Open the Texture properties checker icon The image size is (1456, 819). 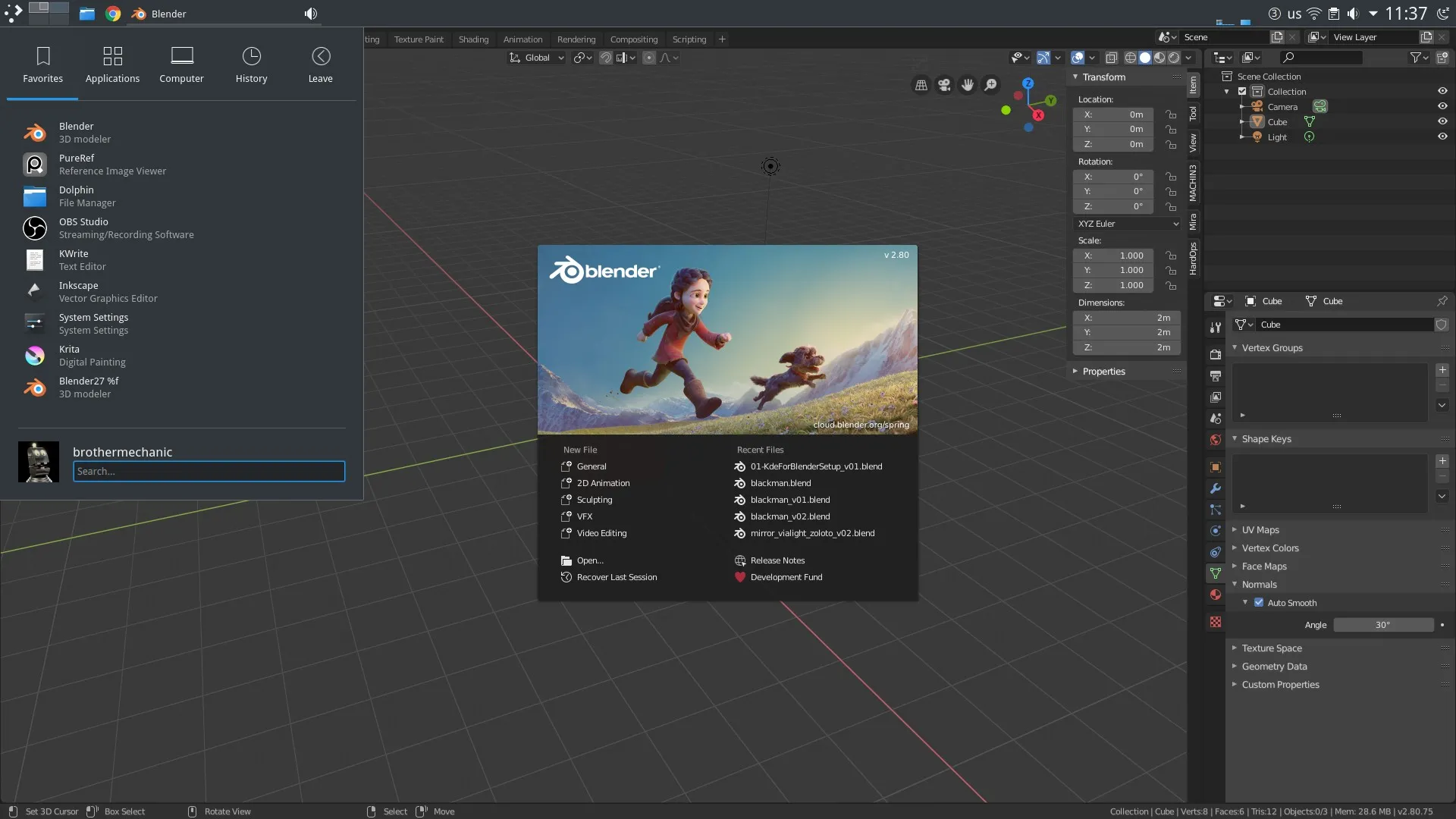pyautogui.click(x=1216, y=622)
